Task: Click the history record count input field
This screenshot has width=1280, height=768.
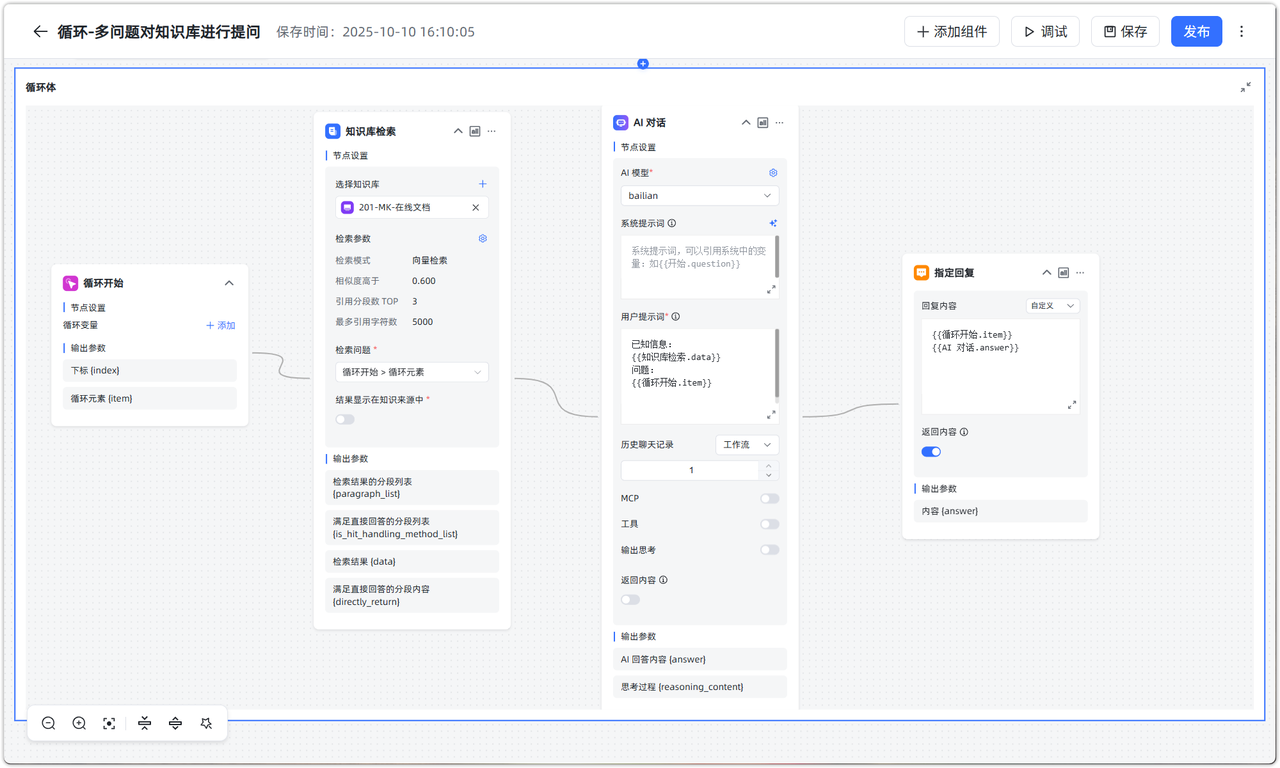Action: point(690,470)
